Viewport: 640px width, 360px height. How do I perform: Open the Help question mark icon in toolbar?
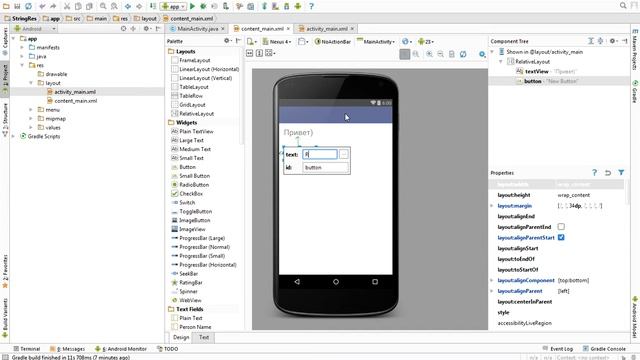coord(311,6)
